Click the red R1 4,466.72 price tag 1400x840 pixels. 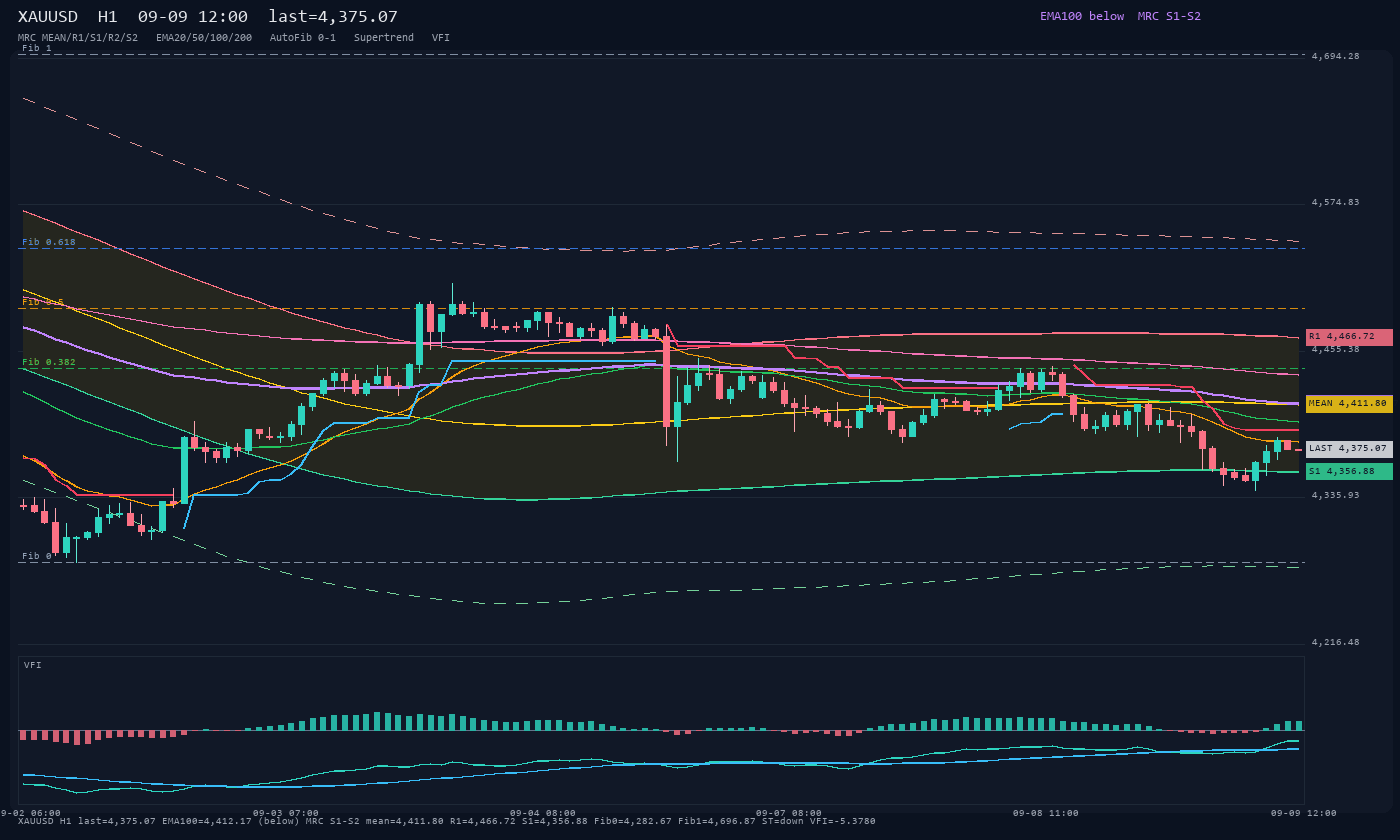coord(1349,337)
